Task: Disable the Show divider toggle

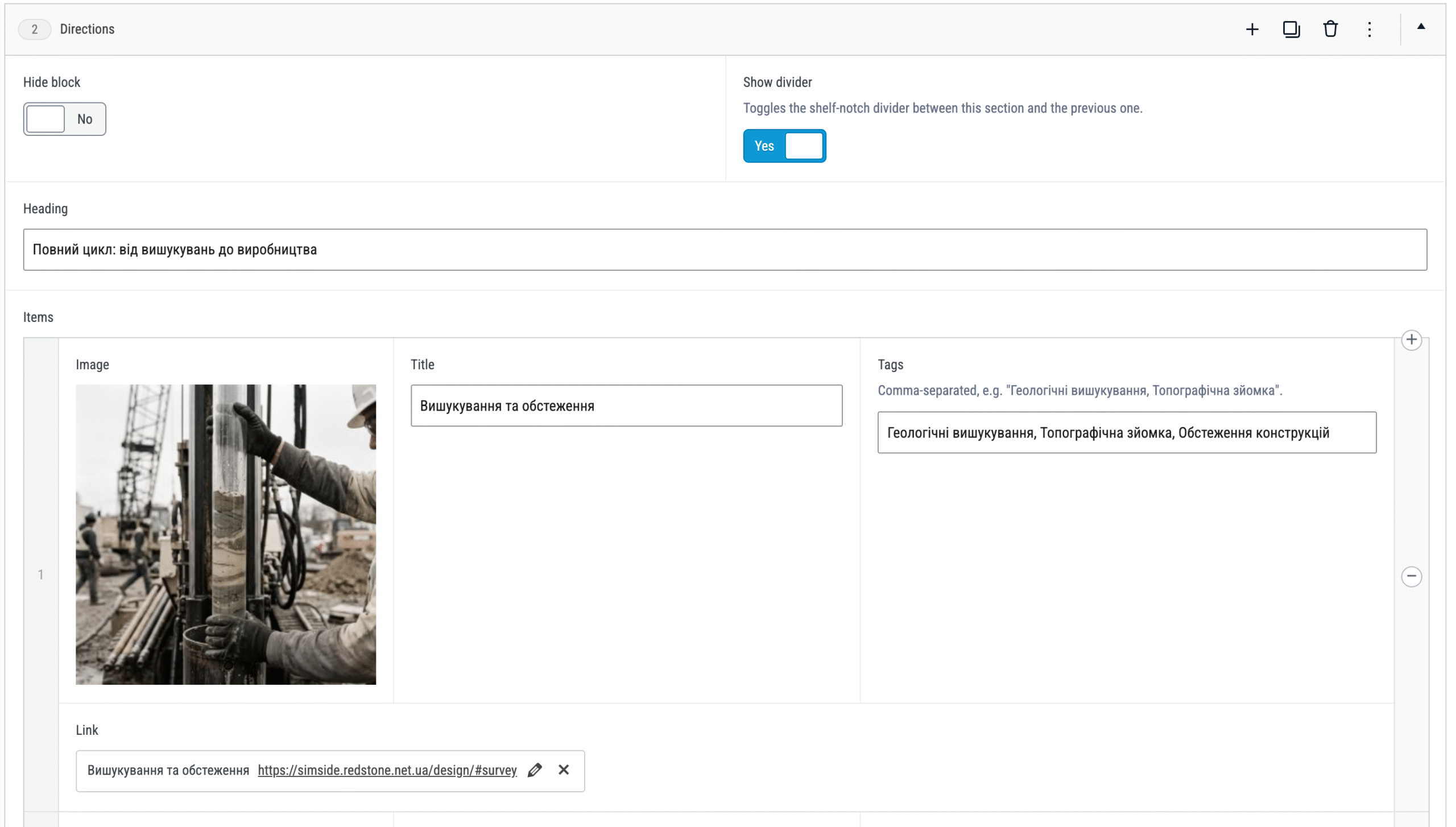Action: (784, 146)
